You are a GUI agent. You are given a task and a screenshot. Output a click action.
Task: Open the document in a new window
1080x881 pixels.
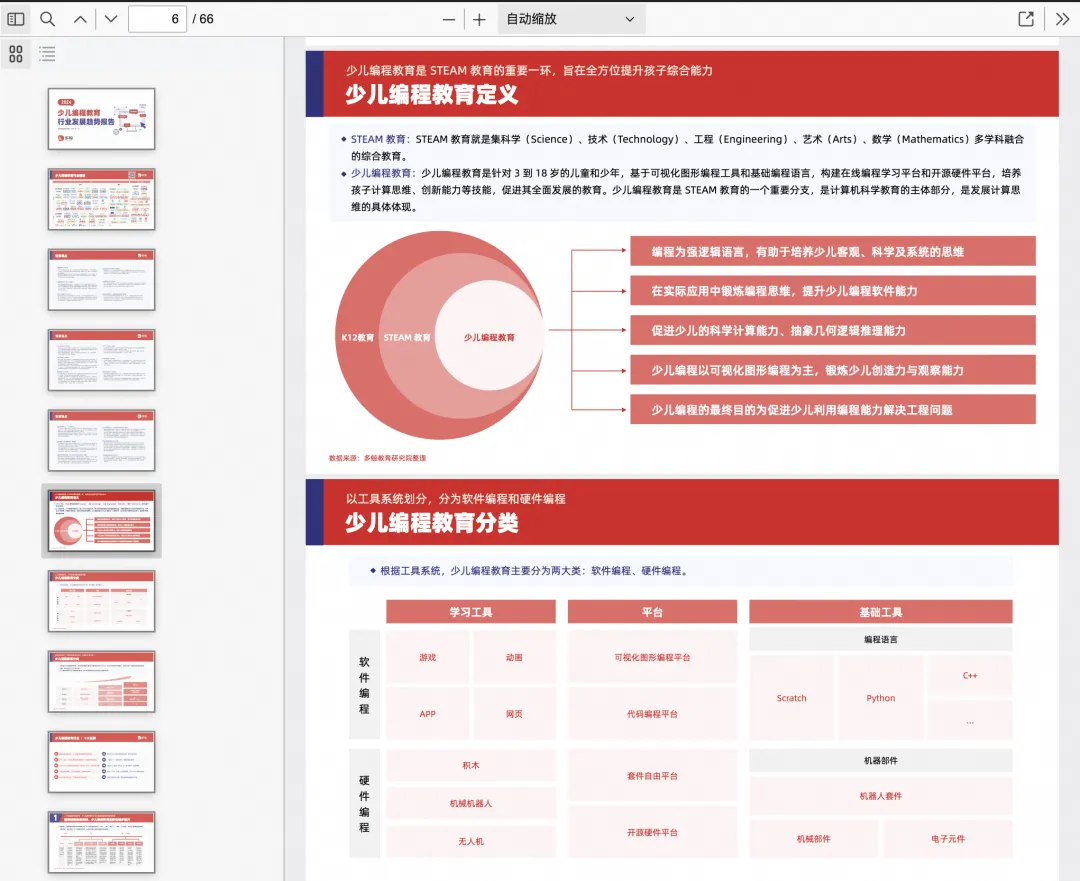[x=1023, y=18]
